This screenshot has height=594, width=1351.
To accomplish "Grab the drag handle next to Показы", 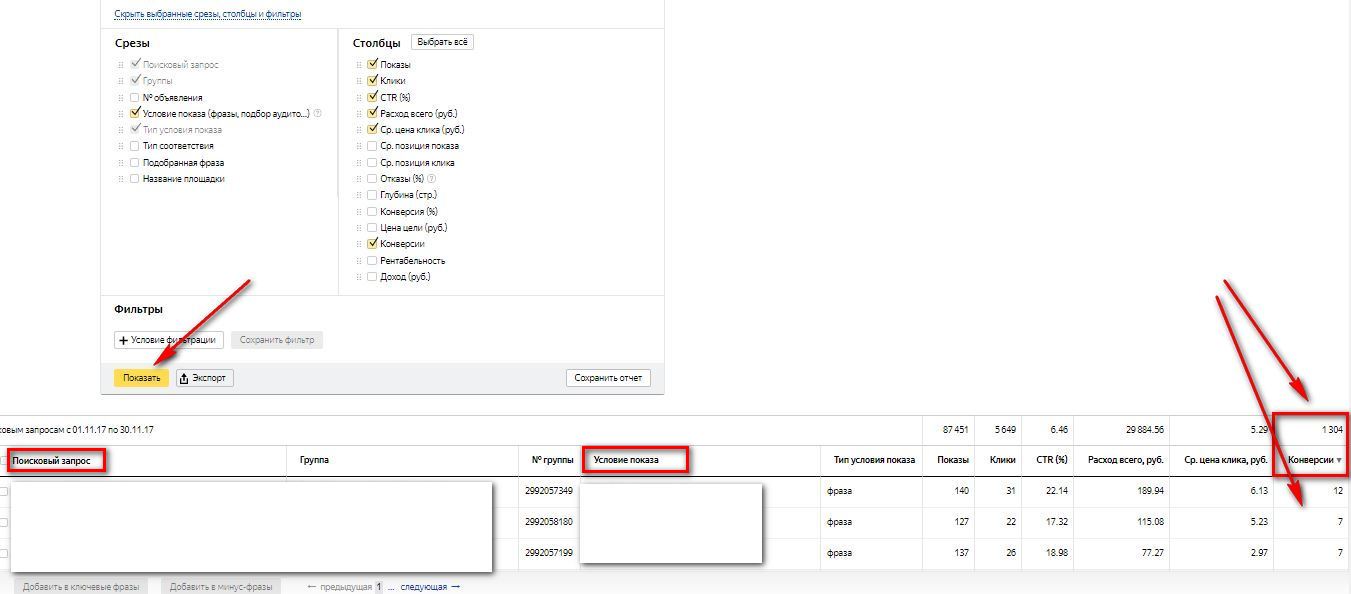I will [x=359, y=65].
